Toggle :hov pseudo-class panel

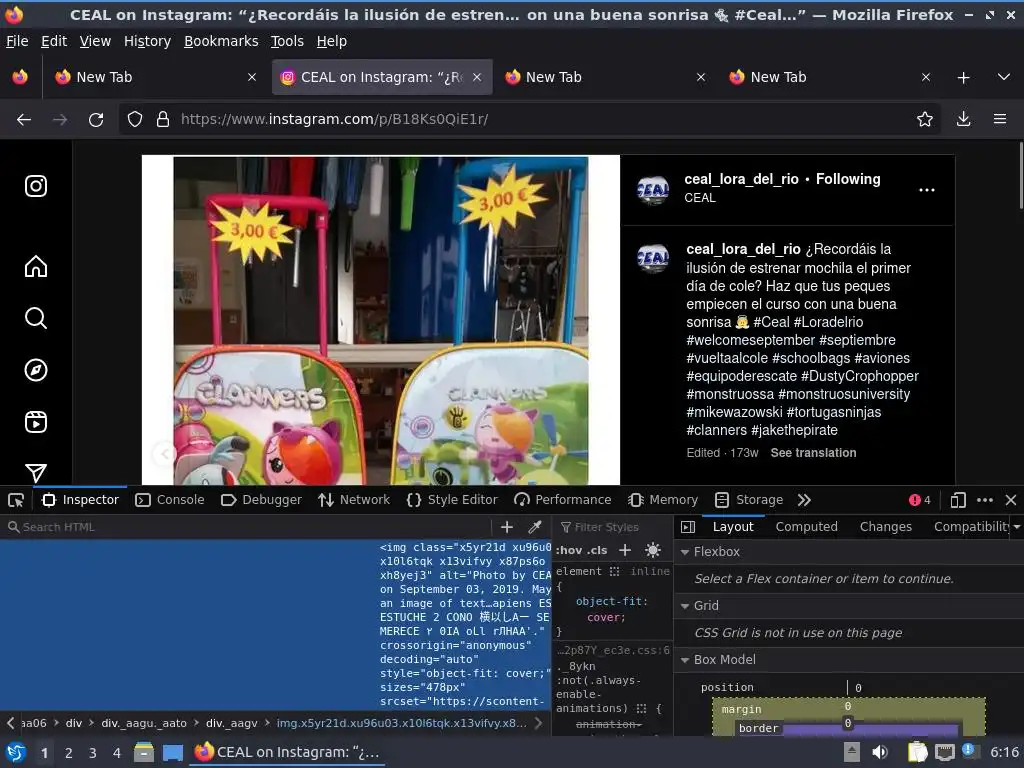click(569, 551)
